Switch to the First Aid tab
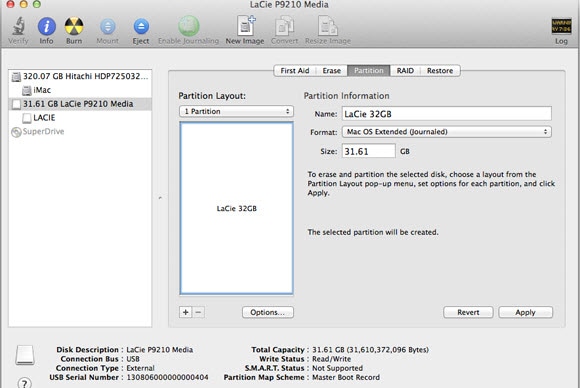Viewport: 580px width, 388px height. pos(295,71)
